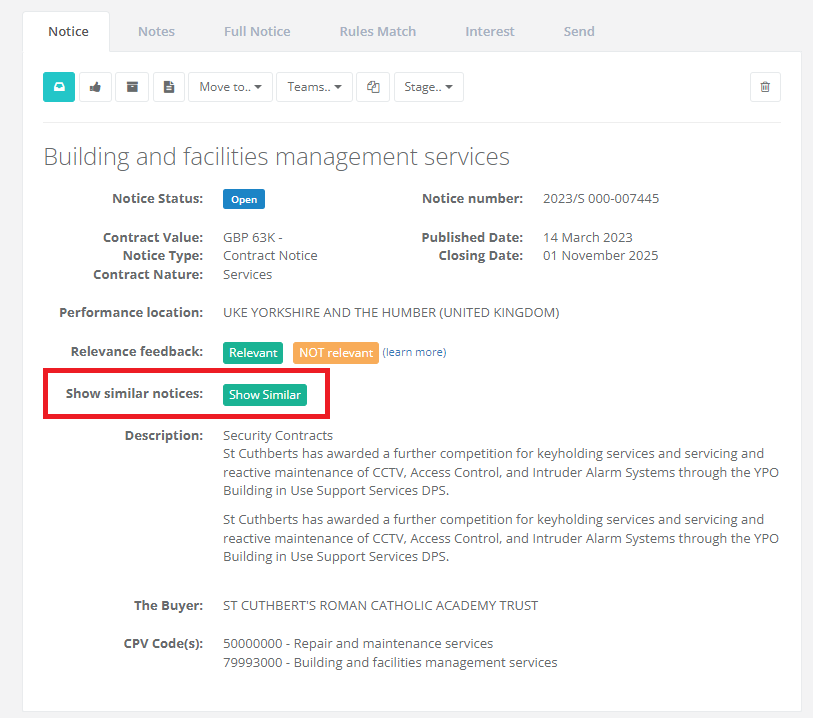Open the Rules Match tab
Image resolution: width=813 pixels, height=718 pixels.
(377, 31)
